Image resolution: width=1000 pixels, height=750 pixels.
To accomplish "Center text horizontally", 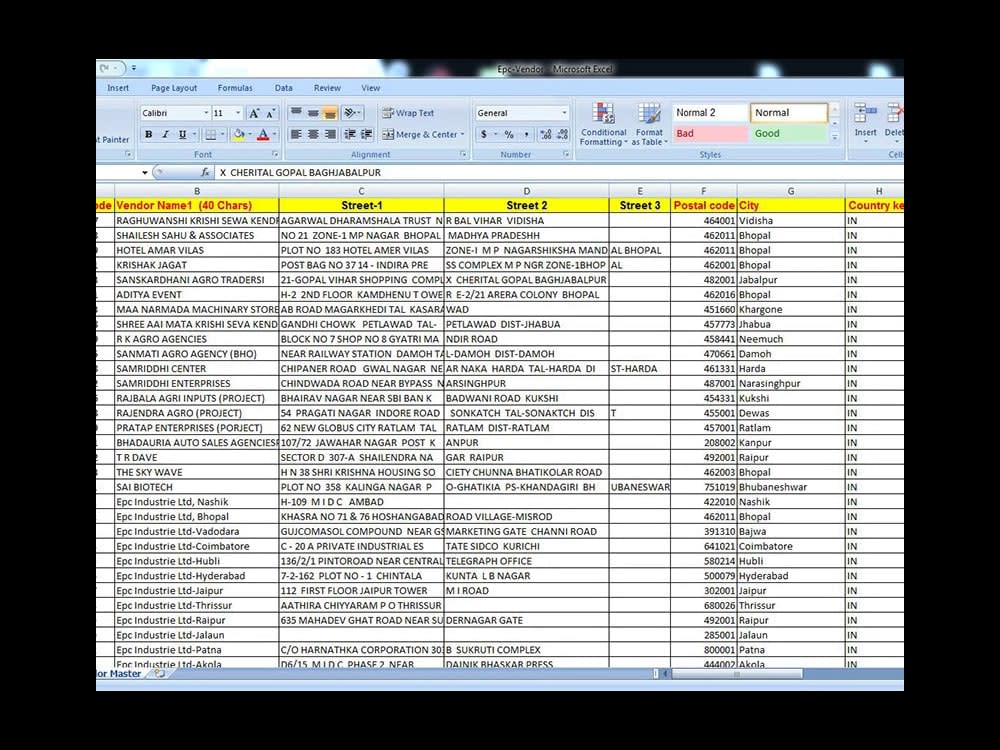I will pyautogui.click(x=313, y=135).
